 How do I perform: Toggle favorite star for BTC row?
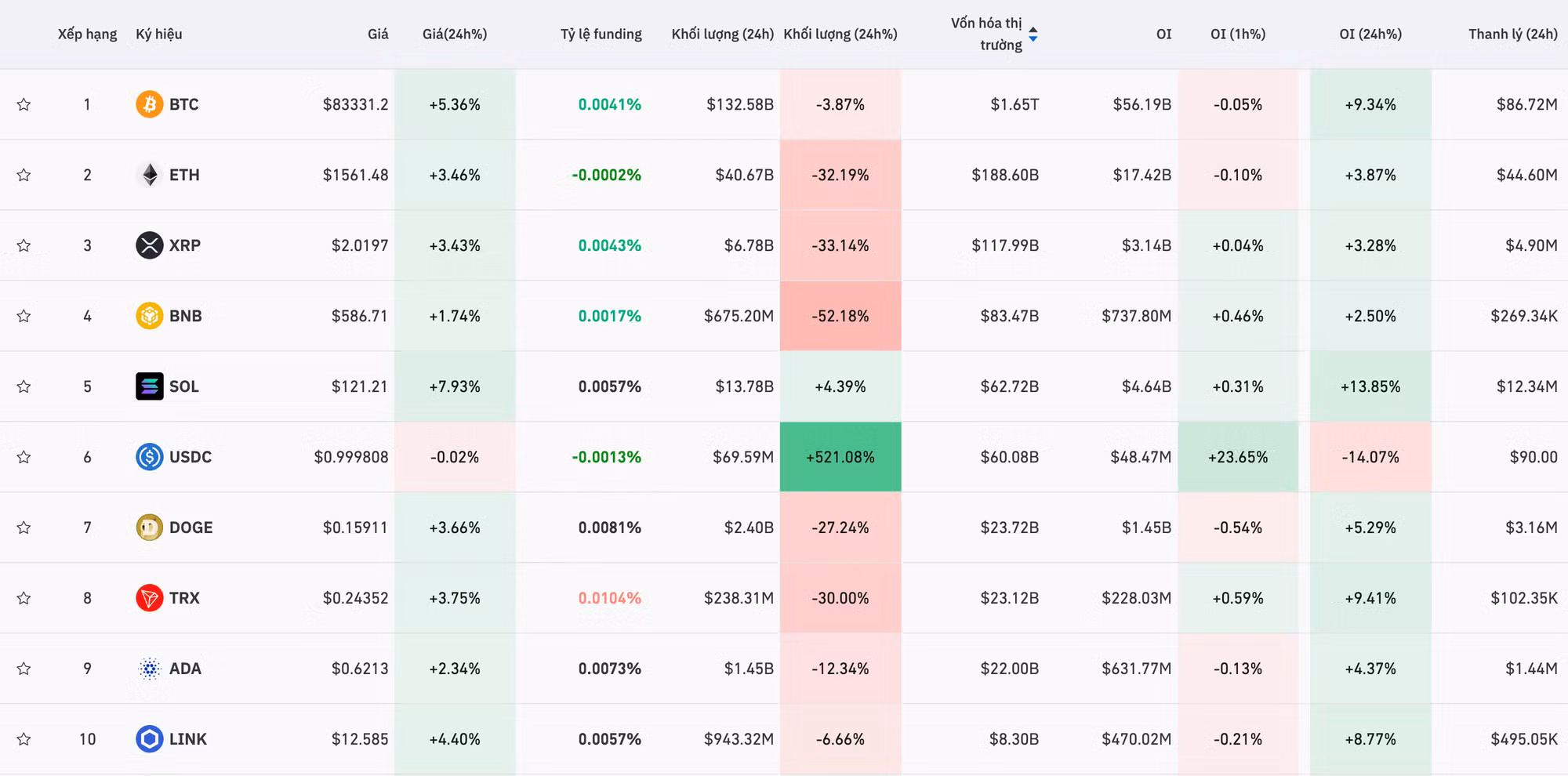point(24,104)
